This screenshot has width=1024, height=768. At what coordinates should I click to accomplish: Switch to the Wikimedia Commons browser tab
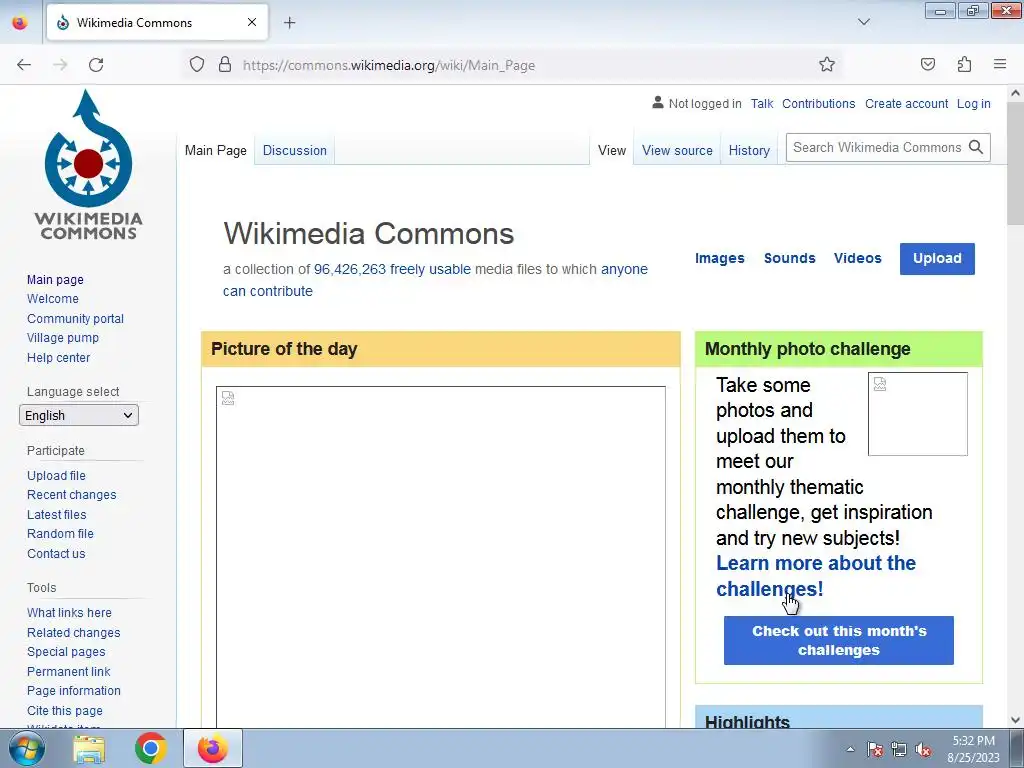(157, 22)
